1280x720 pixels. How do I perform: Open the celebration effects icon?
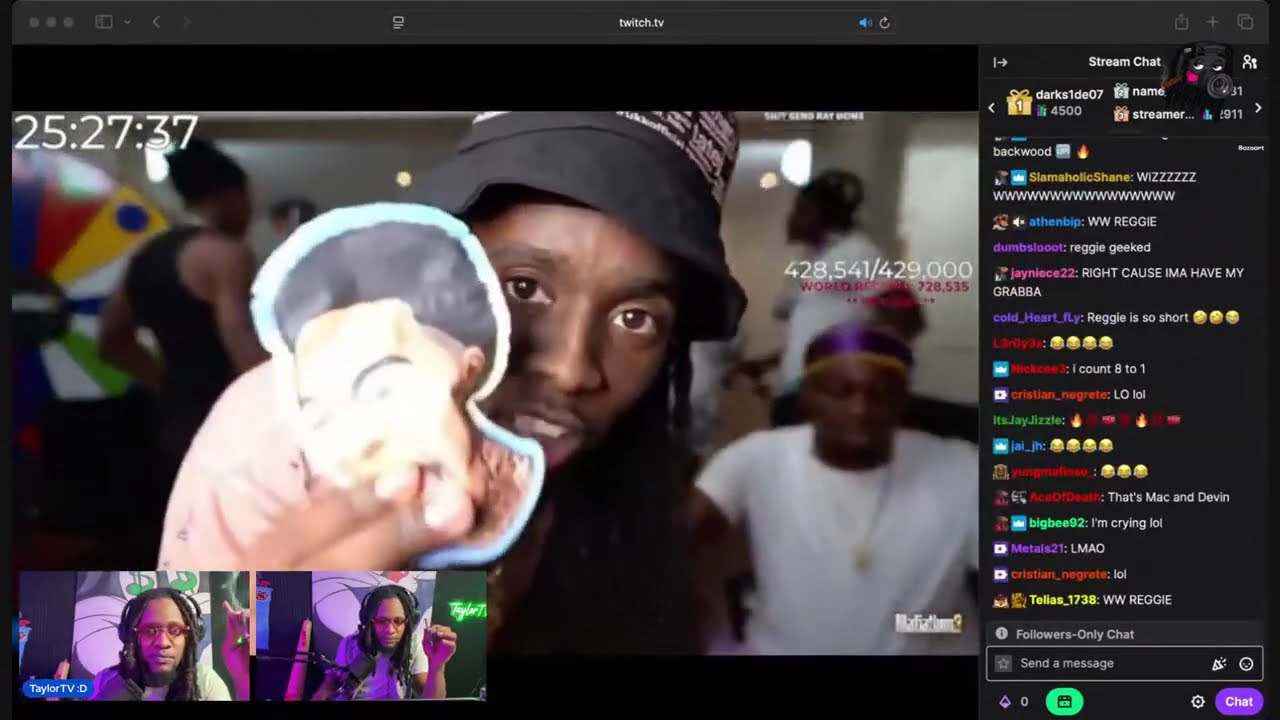tap(1219, 663)
